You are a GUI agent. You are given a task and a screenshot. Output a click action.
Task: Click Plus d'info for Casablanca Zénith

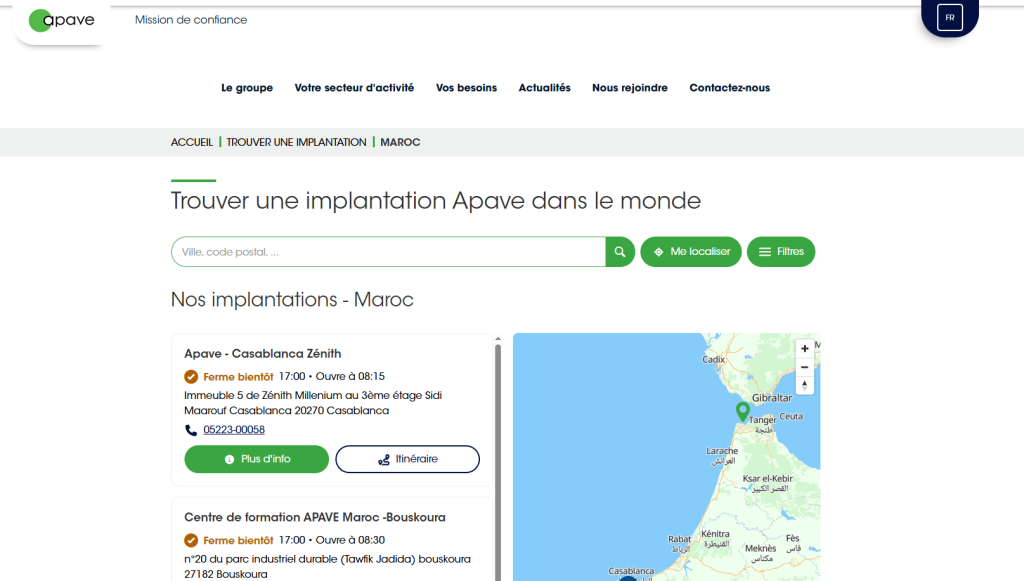tap(256, 459)
